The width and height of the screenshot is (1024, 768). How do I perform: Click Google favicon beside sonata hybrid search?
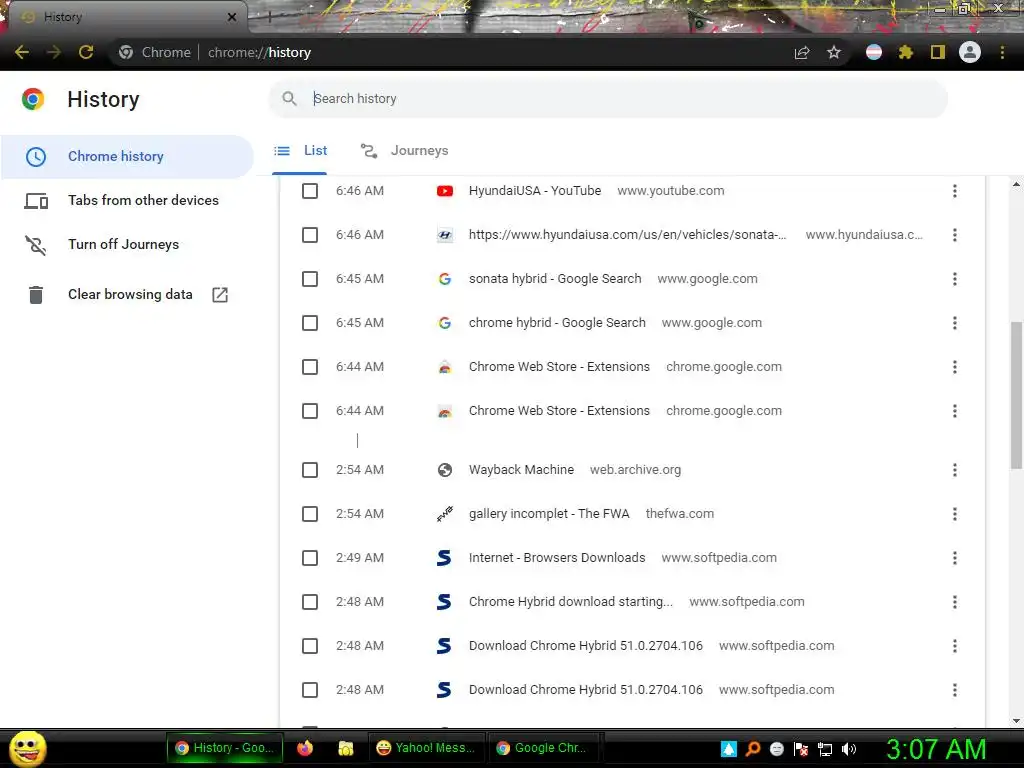pyautogui.click(x=445, y=279)
